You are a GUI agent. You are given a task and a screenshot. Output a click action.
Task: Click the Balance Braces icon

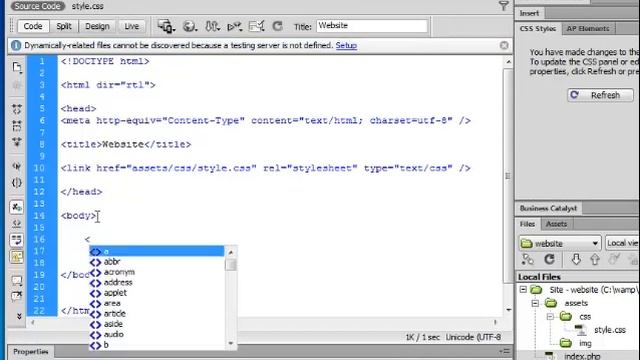[x=17, y=182]
